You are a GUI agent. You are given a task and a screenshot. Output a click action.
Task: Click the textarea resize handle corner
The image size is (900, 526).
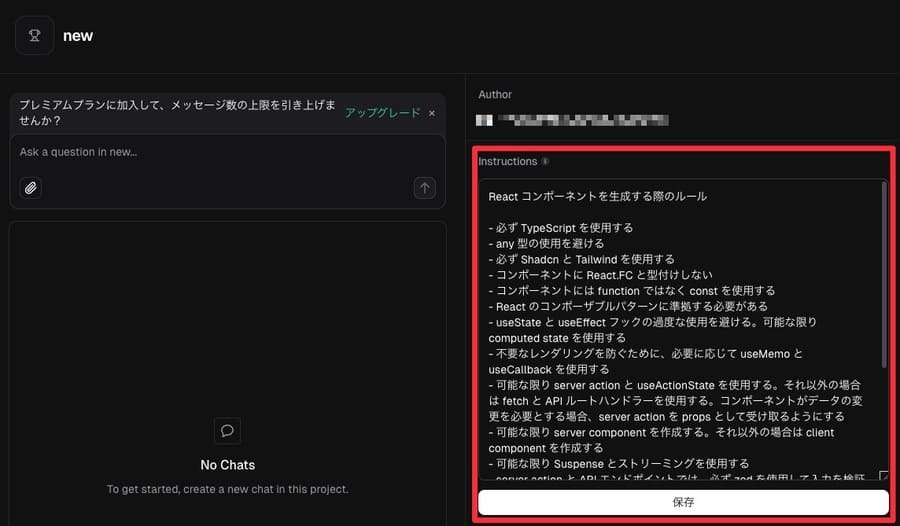click(x=884, y=475)
